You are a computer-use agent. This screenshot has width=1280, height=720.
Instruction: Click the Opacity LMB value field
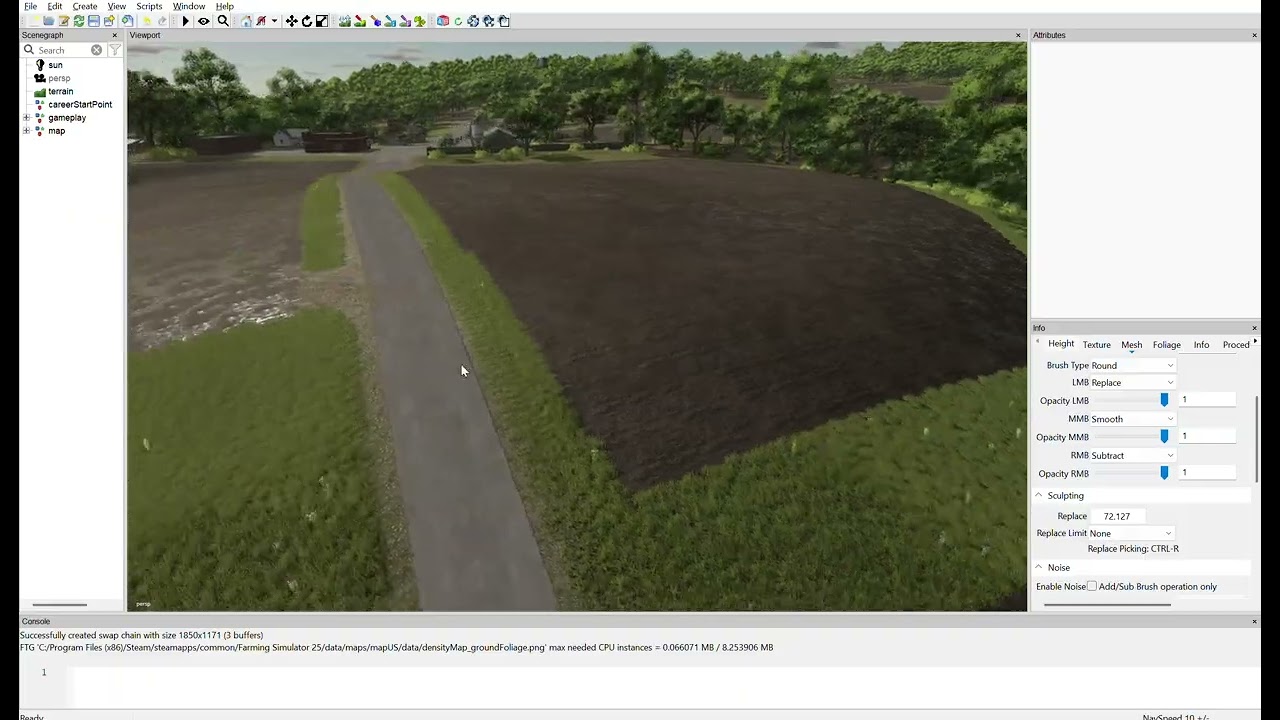tap(1208, 400)
